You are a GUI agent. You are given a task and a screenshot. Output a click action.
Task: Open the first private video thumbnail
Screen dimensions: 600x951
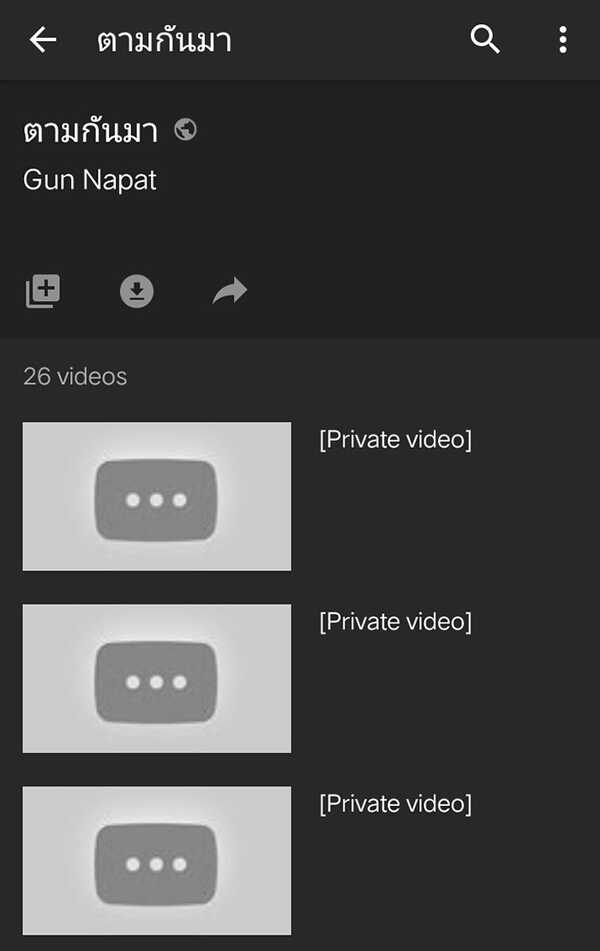(x=157, y=496)
